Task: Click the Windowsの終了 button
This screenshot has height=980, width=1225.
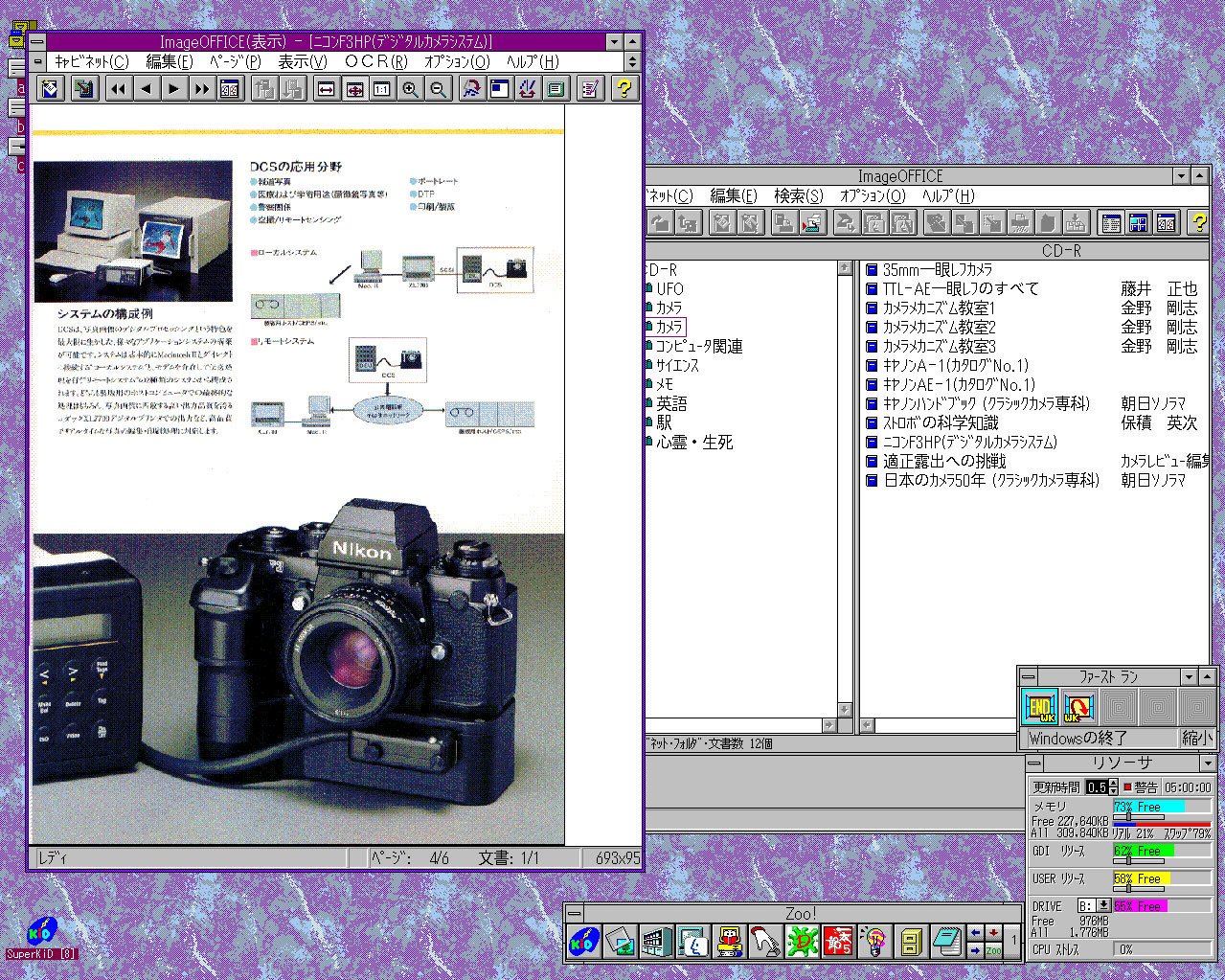Action: 1100,739
